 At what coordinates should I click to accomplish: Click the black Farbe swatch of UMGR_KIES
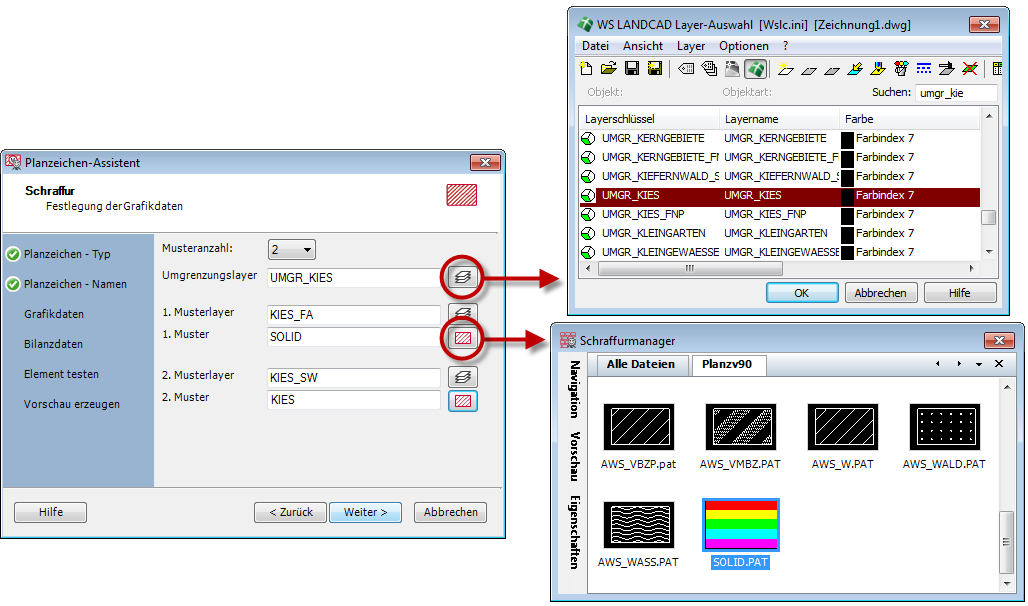[x=847, y=195]
